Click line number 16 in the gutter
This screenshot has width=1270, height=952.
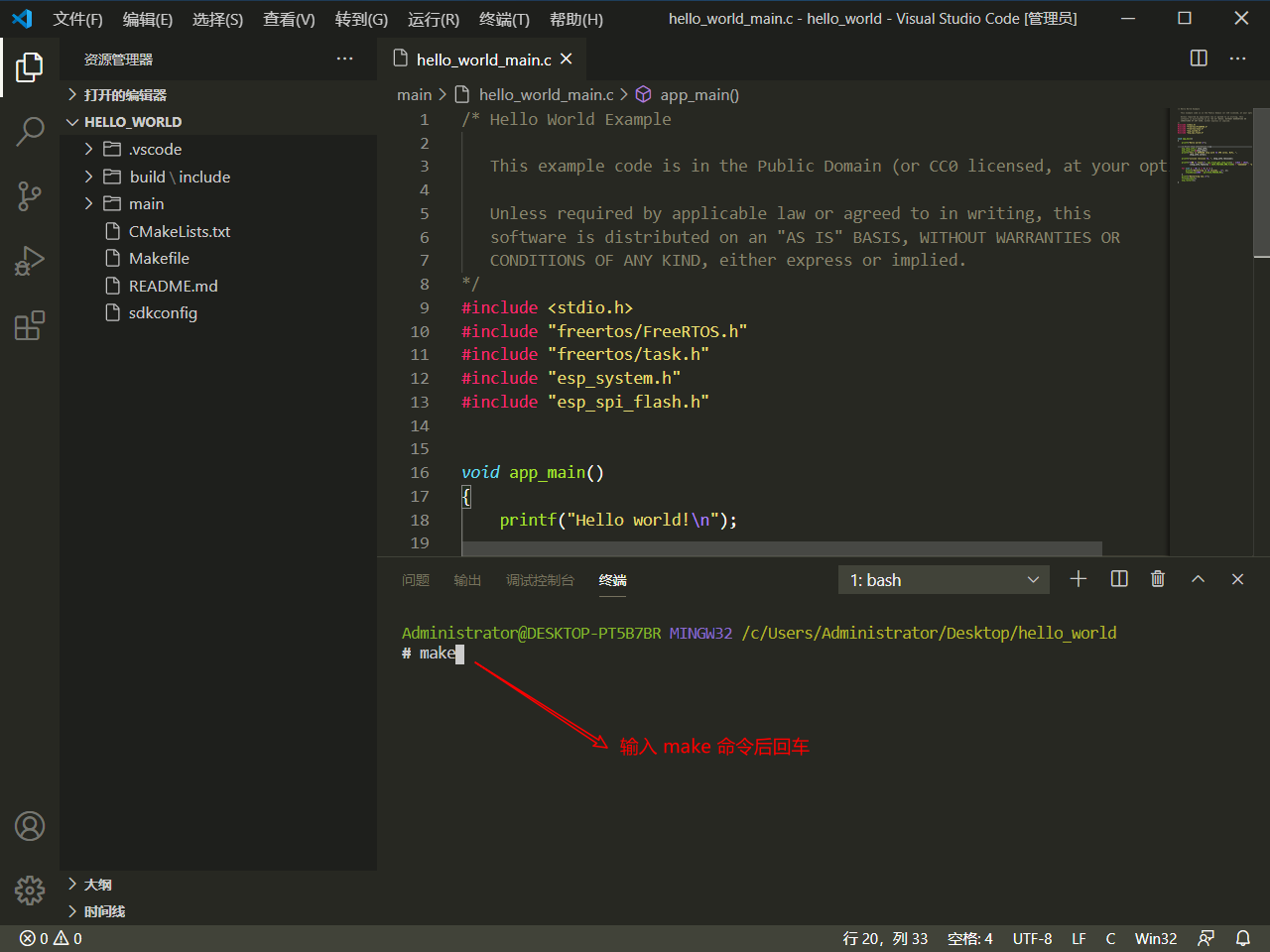click(420, 472)
